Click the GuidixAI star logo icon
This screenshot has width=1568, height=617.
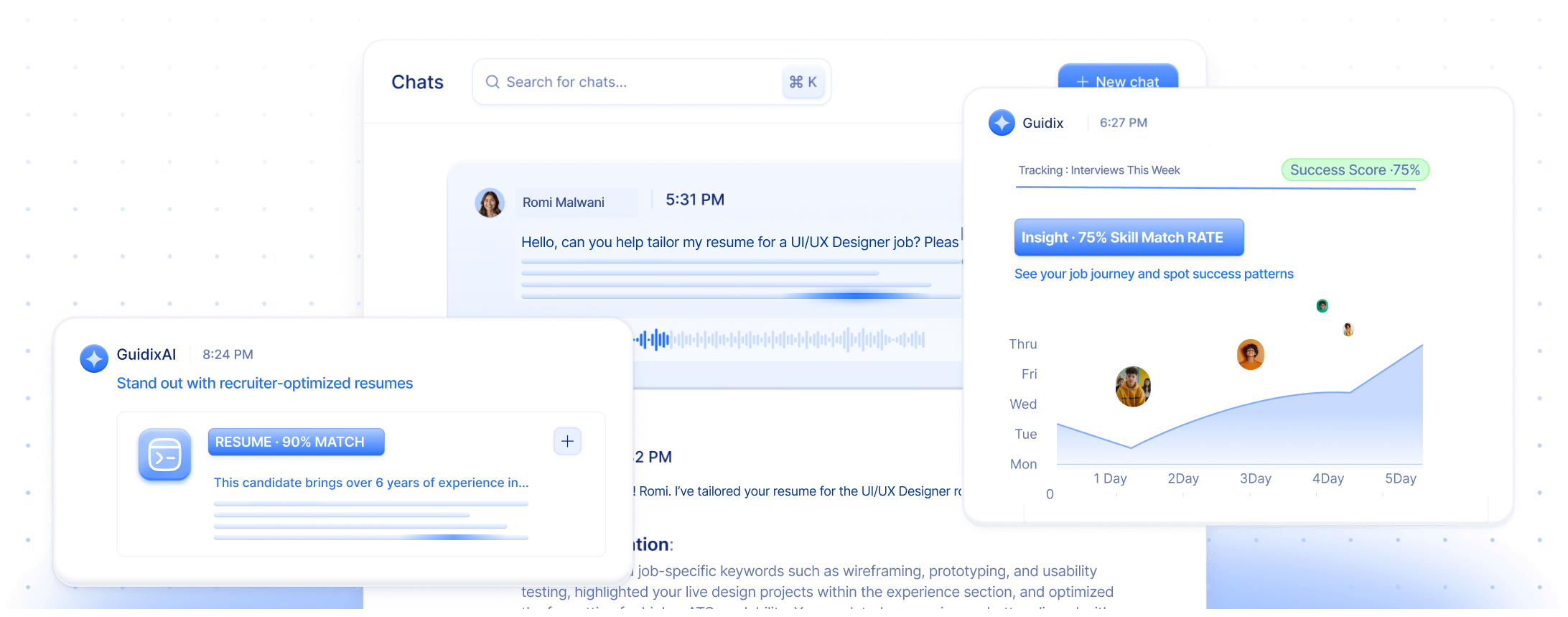(94, 358)
